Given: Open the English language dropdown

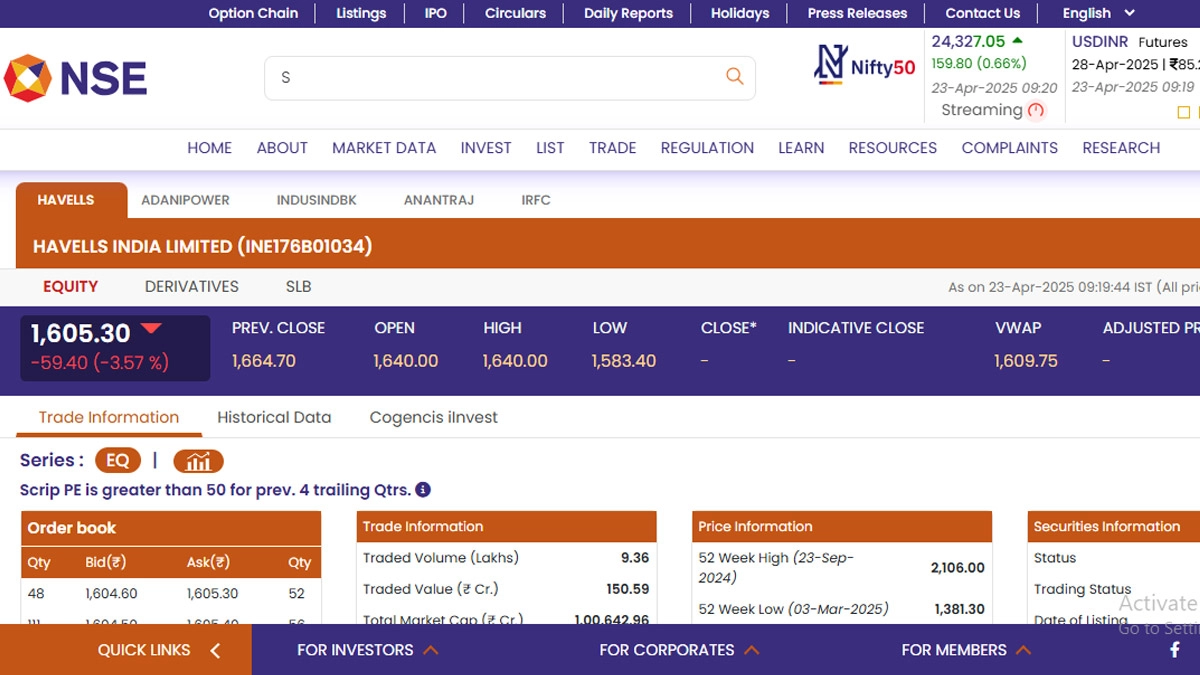Looking at the screenshot, I should click(x=1098, y=13).
